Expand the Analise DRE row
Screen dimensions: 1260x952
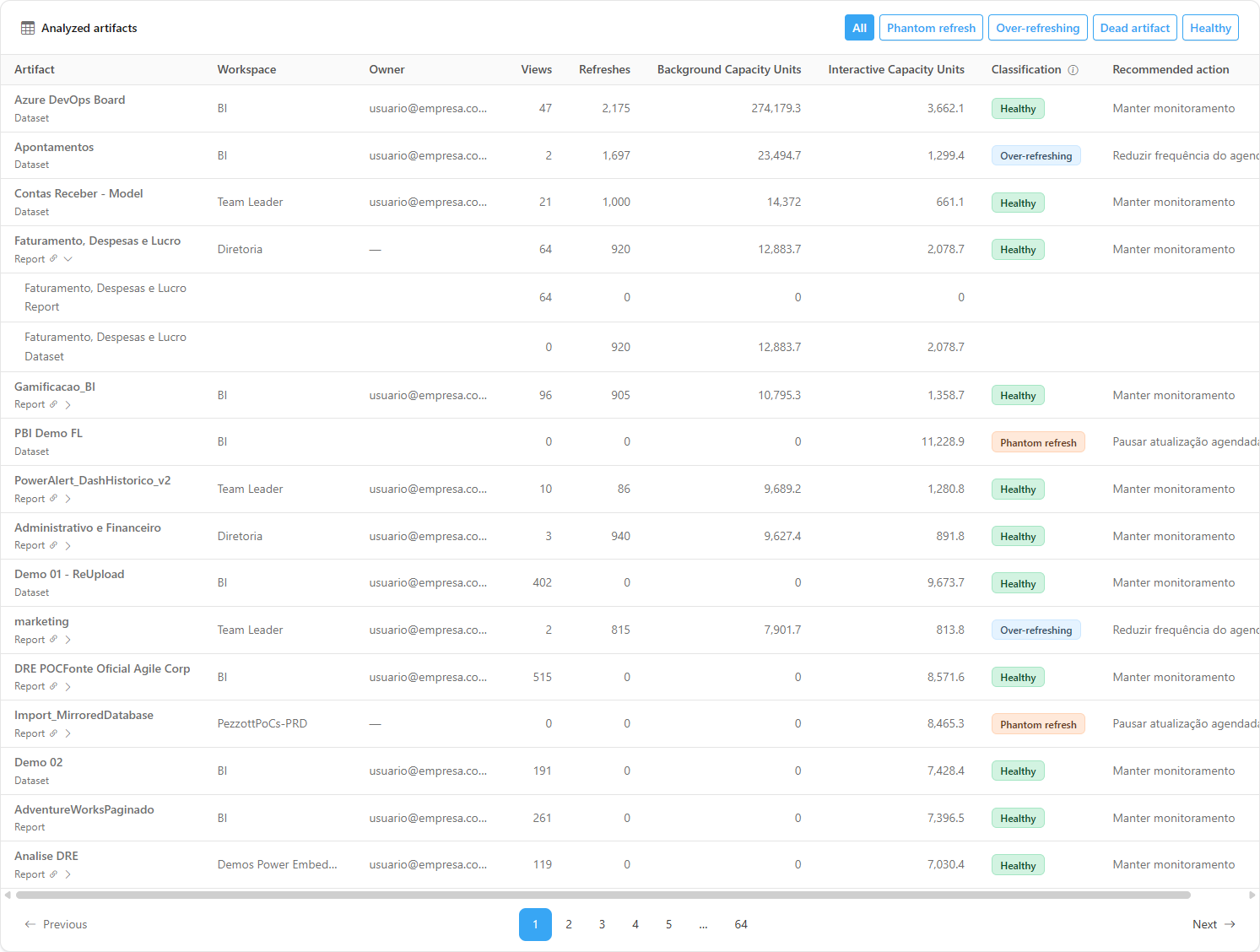(x=68, y=874)
